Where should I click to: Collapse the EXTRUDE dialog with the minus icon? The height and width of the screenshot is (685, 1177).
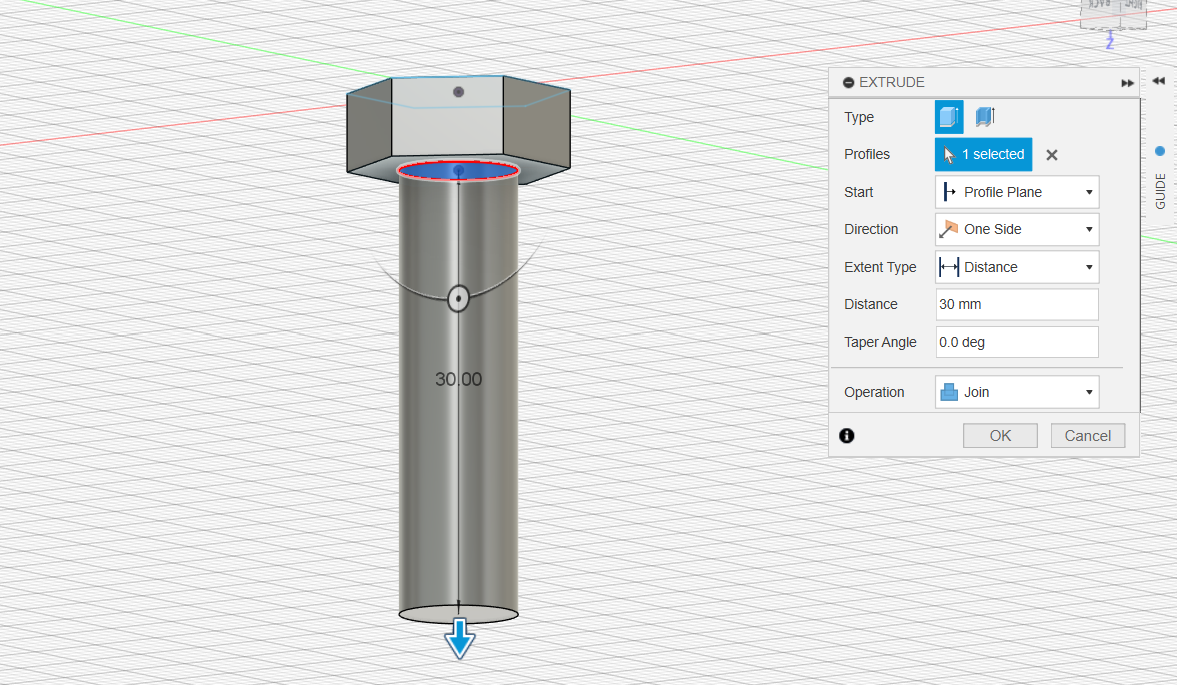(x=848, y=83)
